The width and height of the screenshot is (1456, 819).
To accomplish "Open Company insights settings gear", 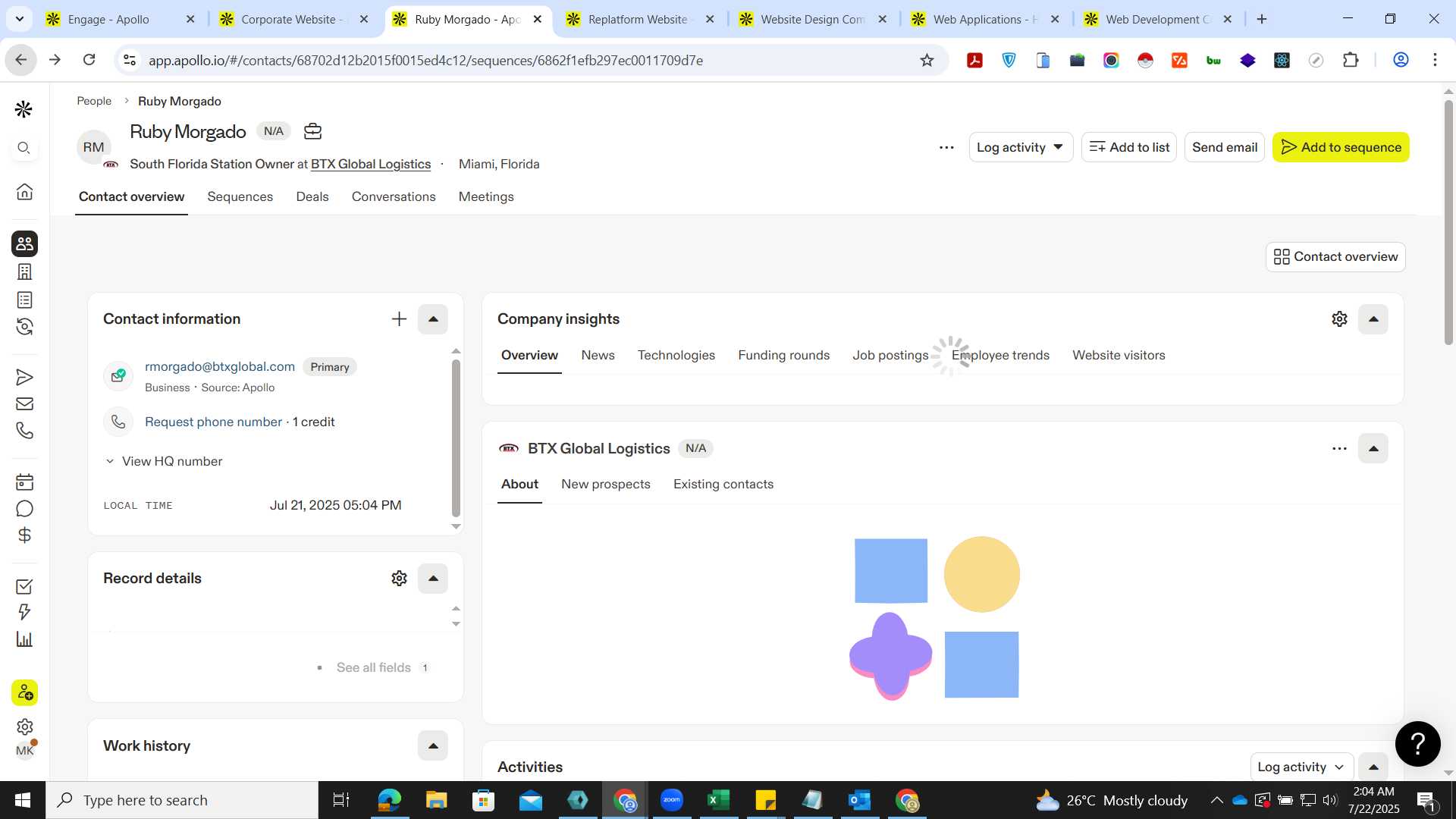I will point(1339,319).
